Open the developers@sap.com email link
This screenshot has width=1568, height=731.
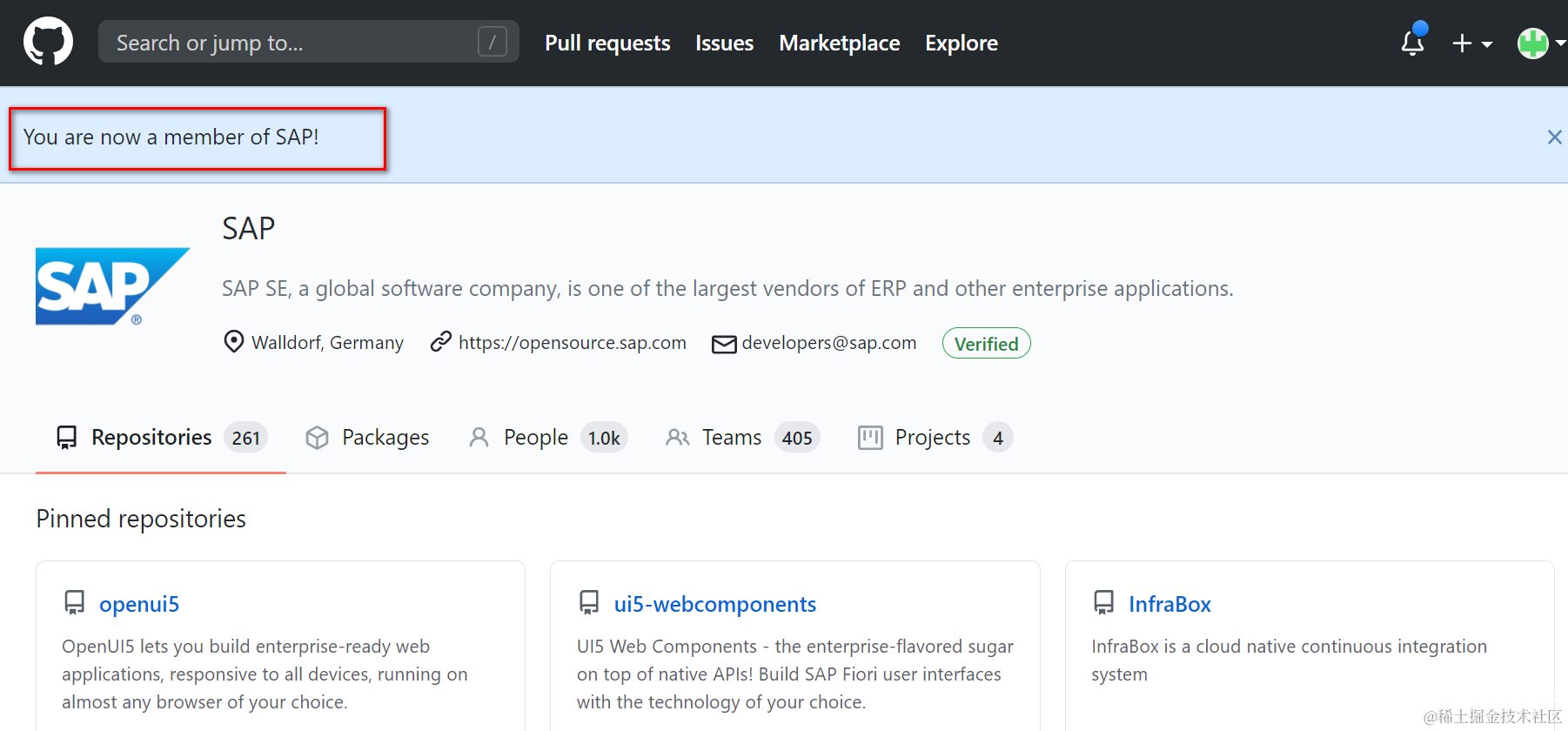pos(829,343)
